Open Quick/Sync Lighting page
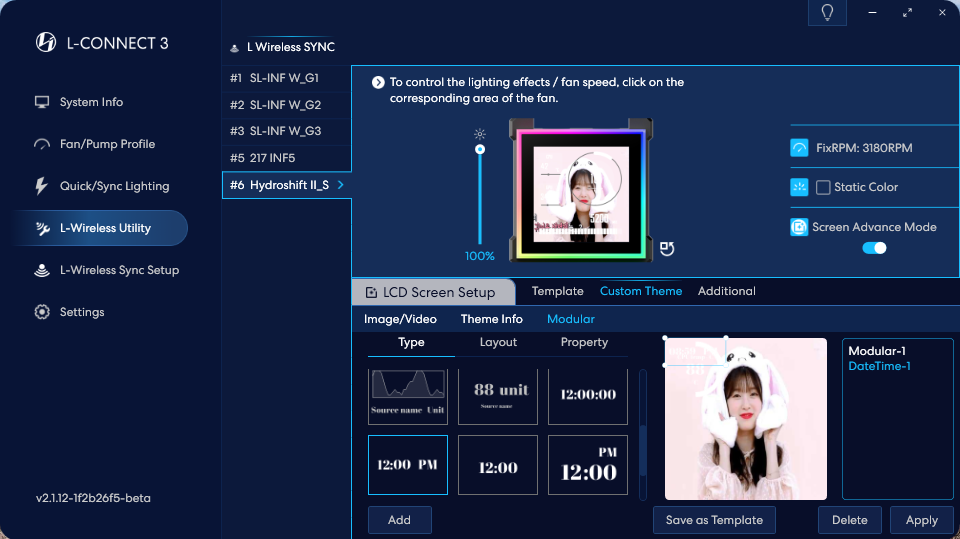Image resolution: width=960 pixels, height=539 pixels. (114, 186)
